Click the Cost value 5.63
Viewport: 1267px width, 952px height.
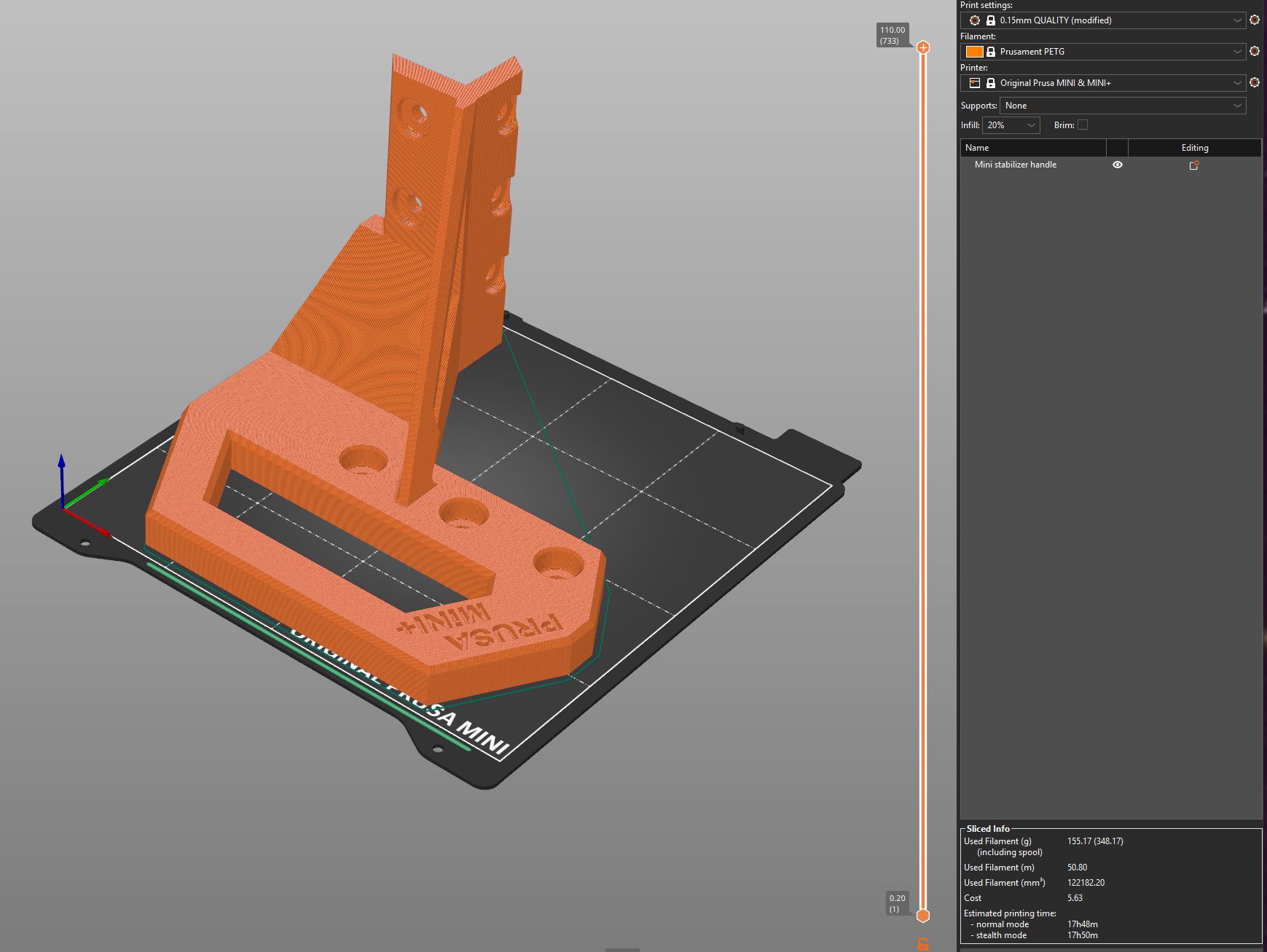tap(1075, 898)
